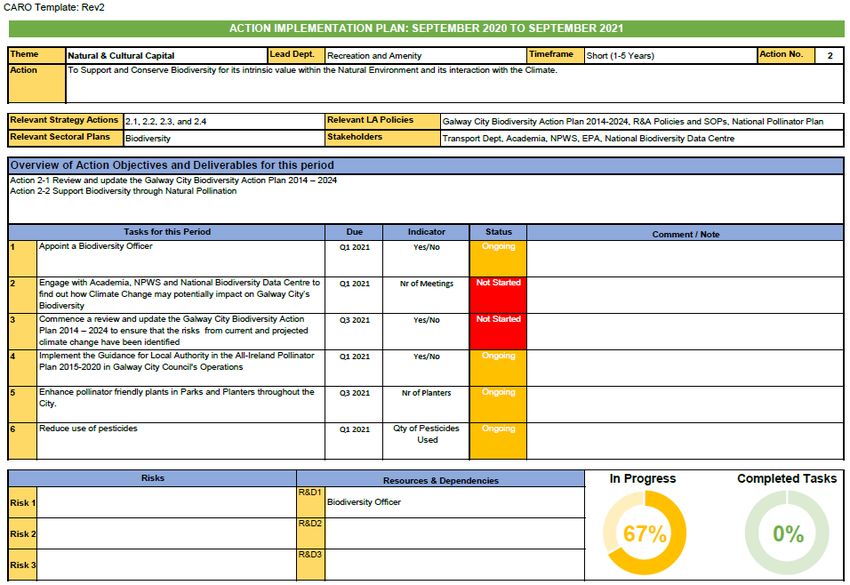Screen dimensions: 850x585
Task: Click the comment cell for pesticides task
Action: (x=685, y=441)
